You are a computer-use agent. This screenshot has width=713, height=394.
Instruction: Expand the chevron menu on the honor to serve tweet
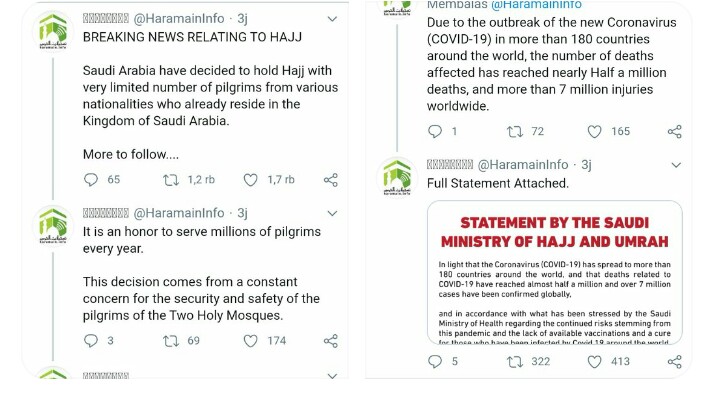point(332,213)
